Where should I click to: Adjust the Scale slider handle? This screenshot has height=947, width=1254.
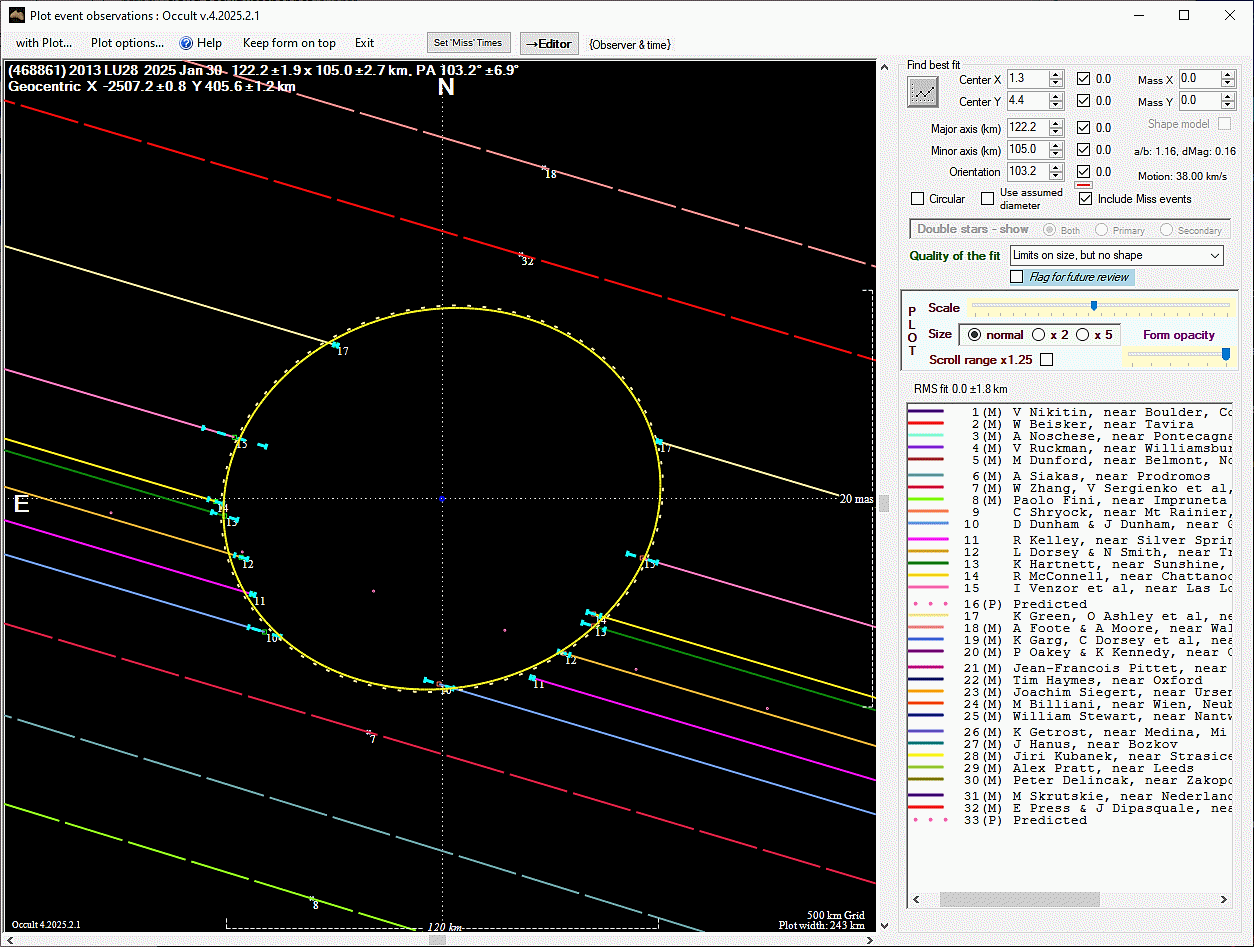[x=1094, y=306]
